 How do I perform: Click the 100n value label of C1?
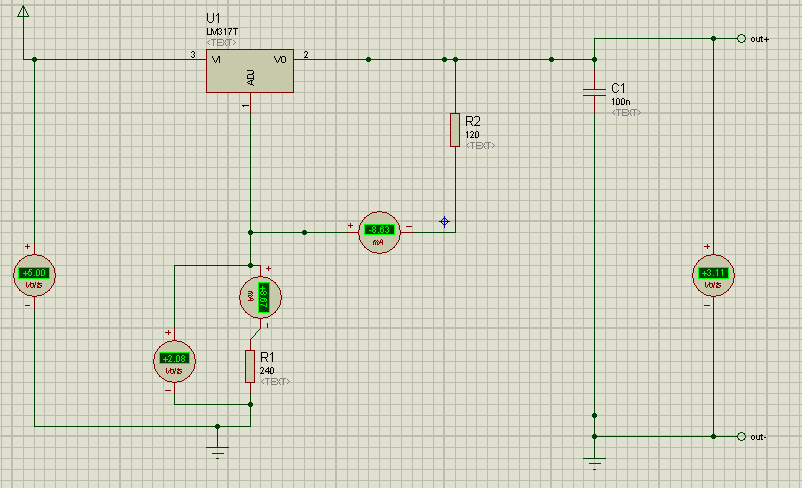[x=620, y=102]
